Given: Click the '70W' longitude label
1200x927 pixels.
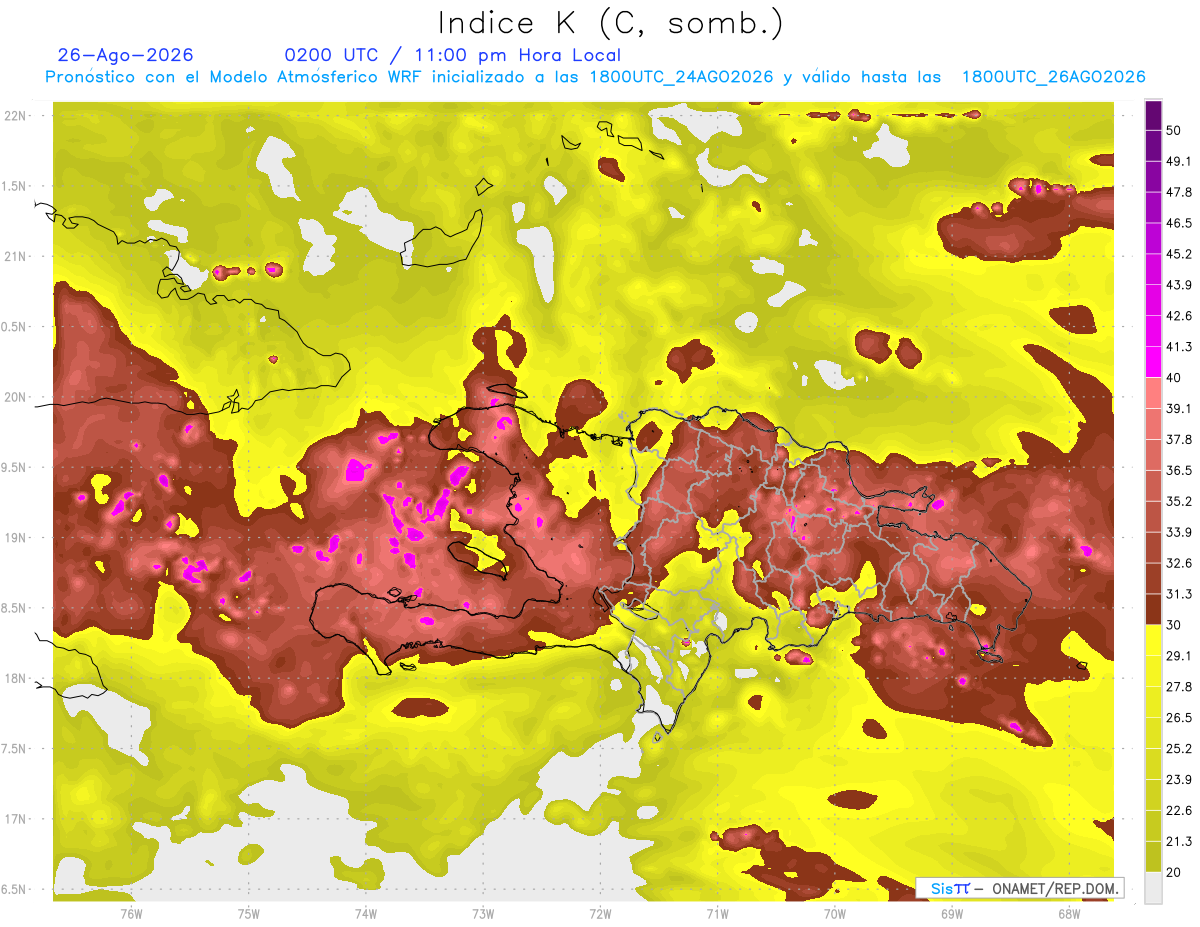Looking at the screenshot, I should (835, 913).
